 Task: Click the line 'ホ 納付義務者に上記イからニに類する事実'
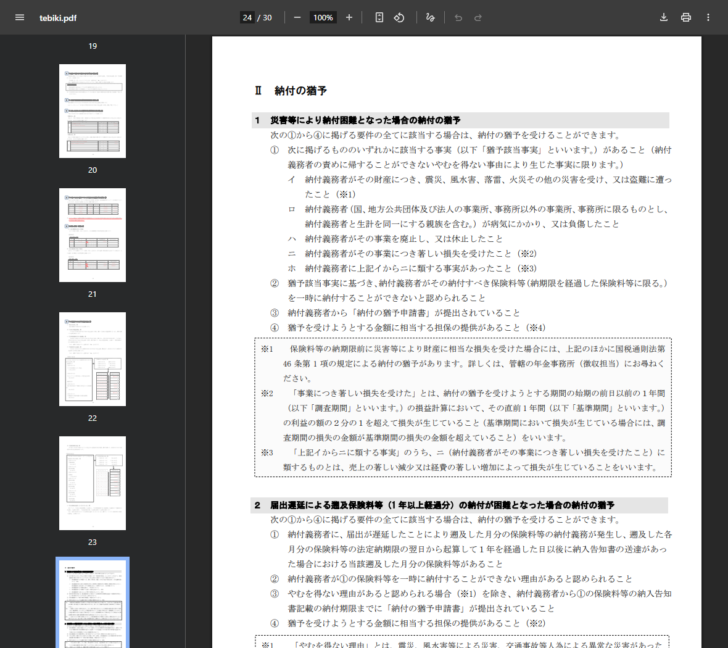point(412,268)
